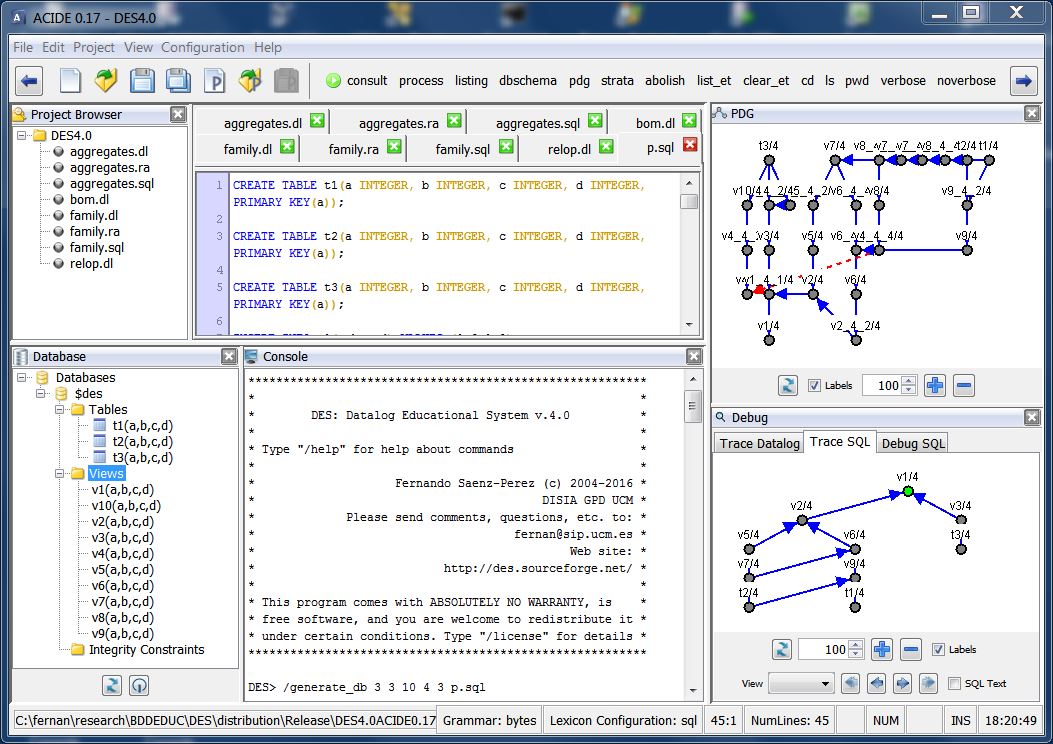Go to the first node in Debug view navigation
This screenshot has height=744, width=1053.
click(x=850, y=684)
